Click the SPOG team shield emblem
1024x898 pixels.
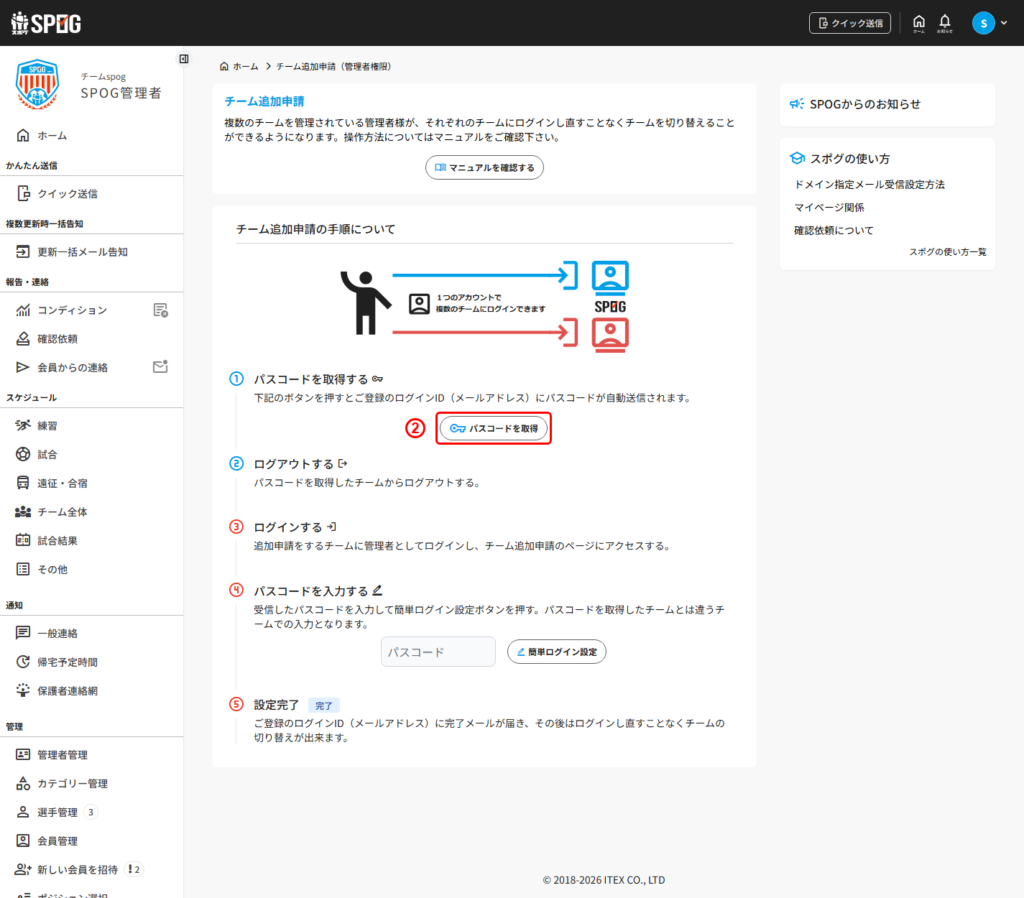[37, 84]
